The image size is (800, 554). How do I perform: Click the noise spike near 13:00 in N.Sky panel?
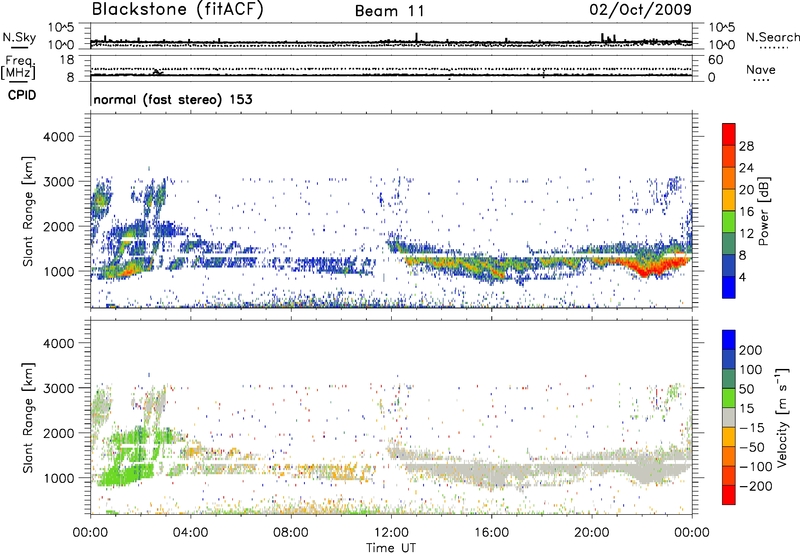[x=416, y=37]
